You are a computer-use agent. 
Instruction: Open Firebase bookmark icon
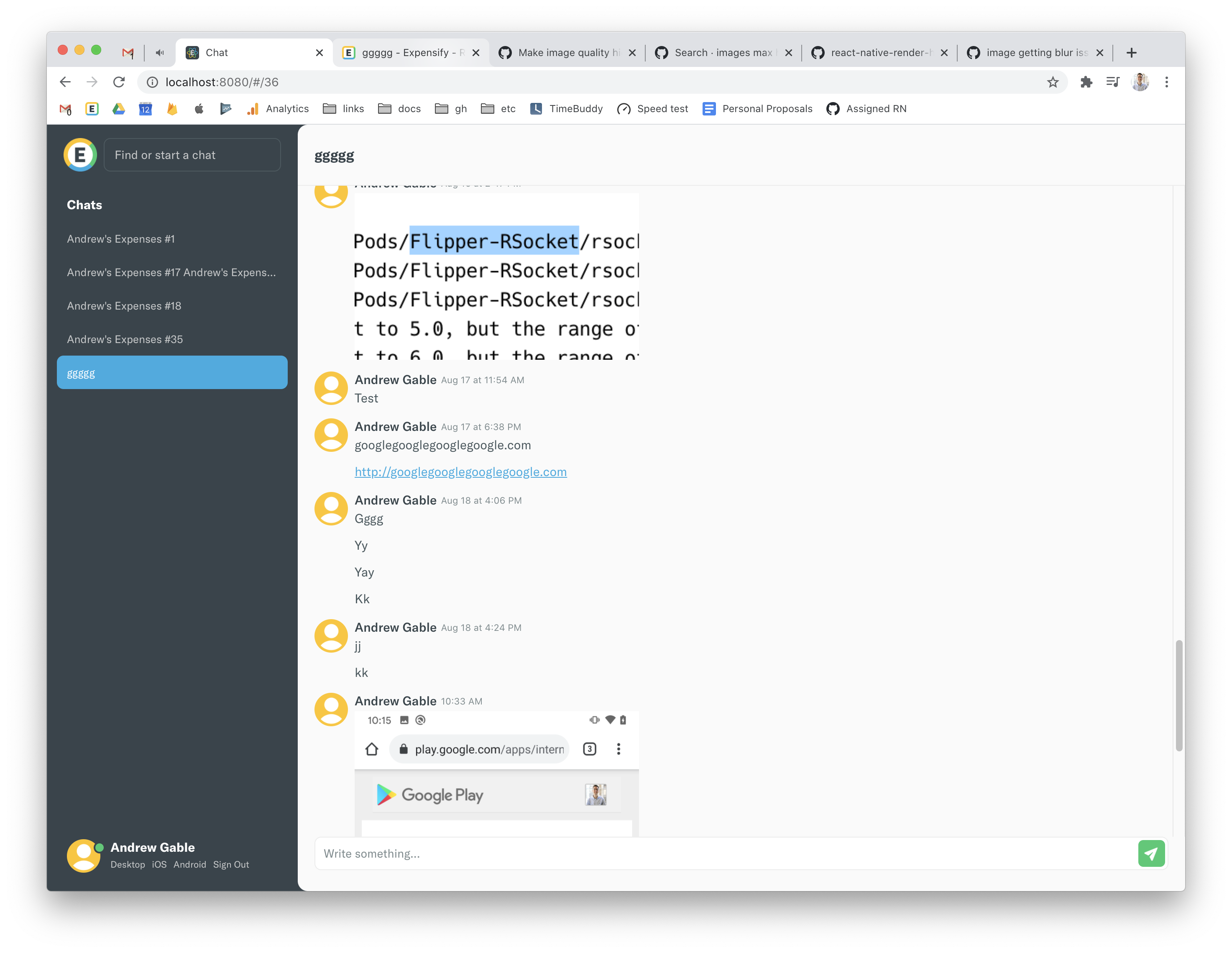[x=172, y=109]
